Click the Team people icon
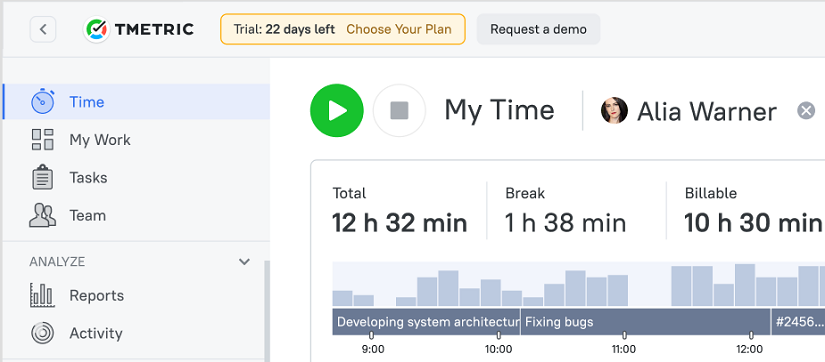Image resolution: width=825 pixels, height=362 pixels. tap(43, 215)
